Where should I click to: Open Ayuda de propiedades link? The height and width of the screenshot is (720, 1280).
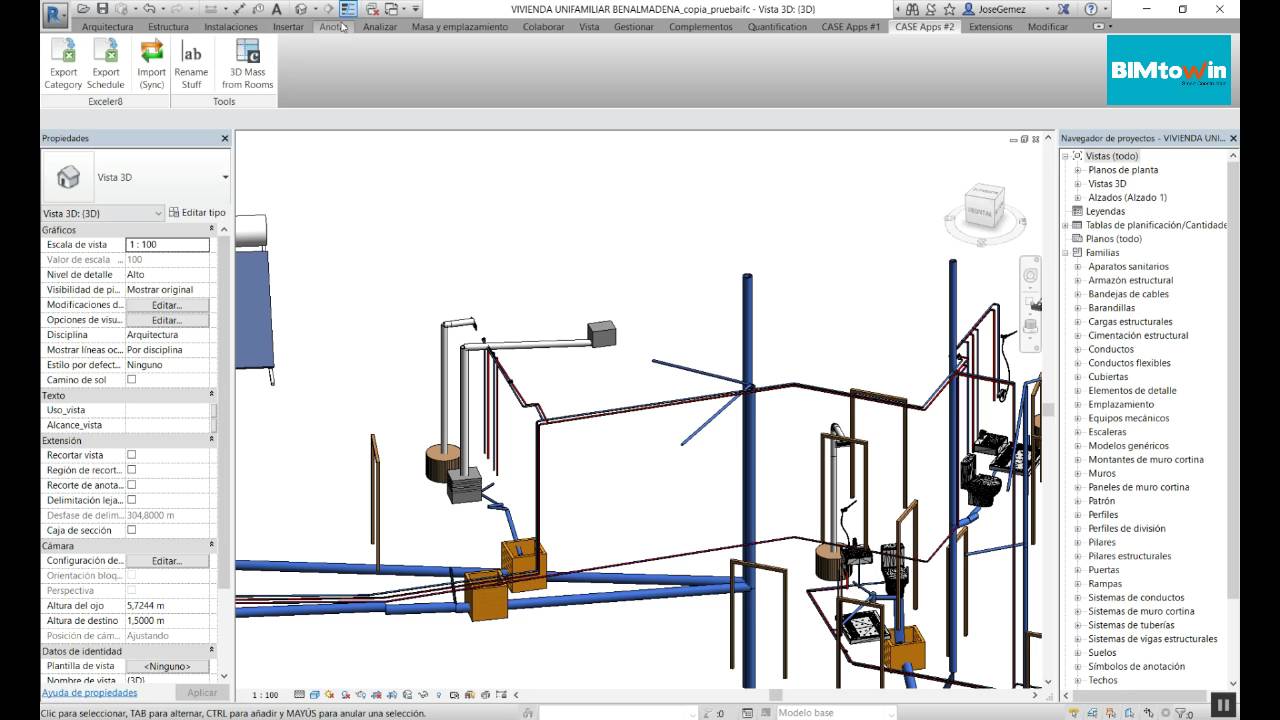coord(89,692)
